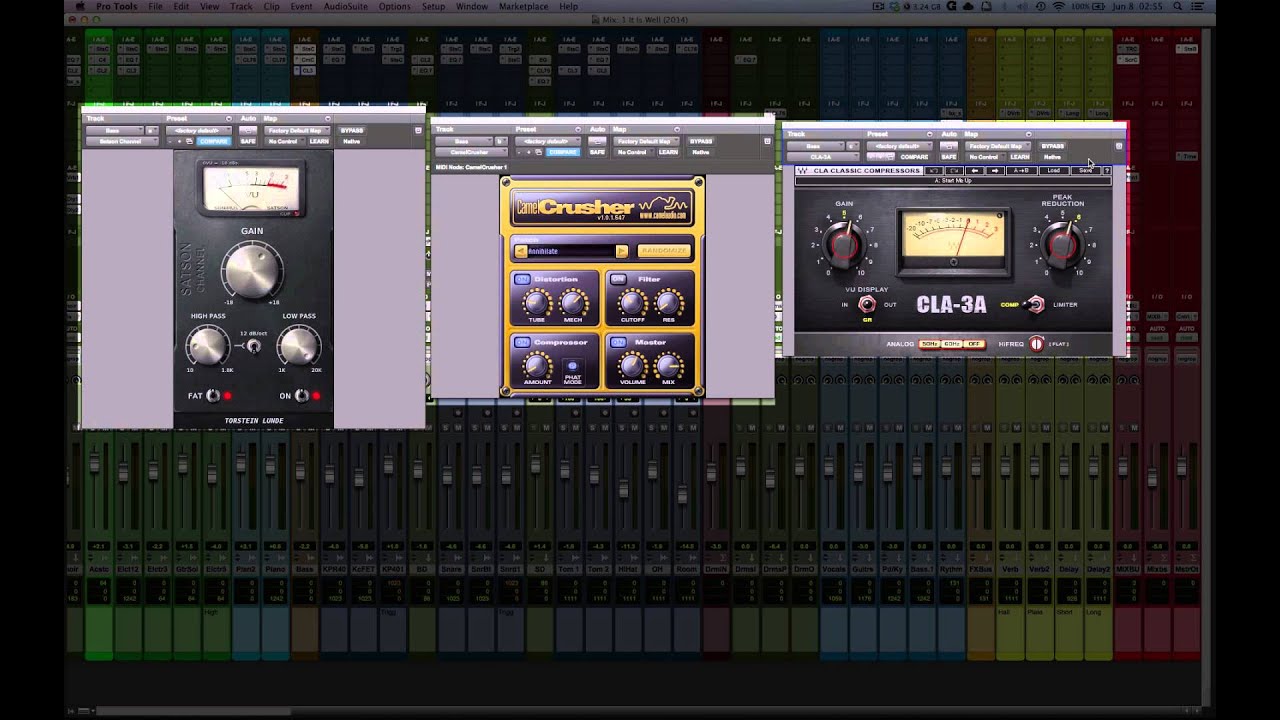Click CamelCrusher MECH distortion knob
The image size is (1280, 720).
[x=572, y=302]
